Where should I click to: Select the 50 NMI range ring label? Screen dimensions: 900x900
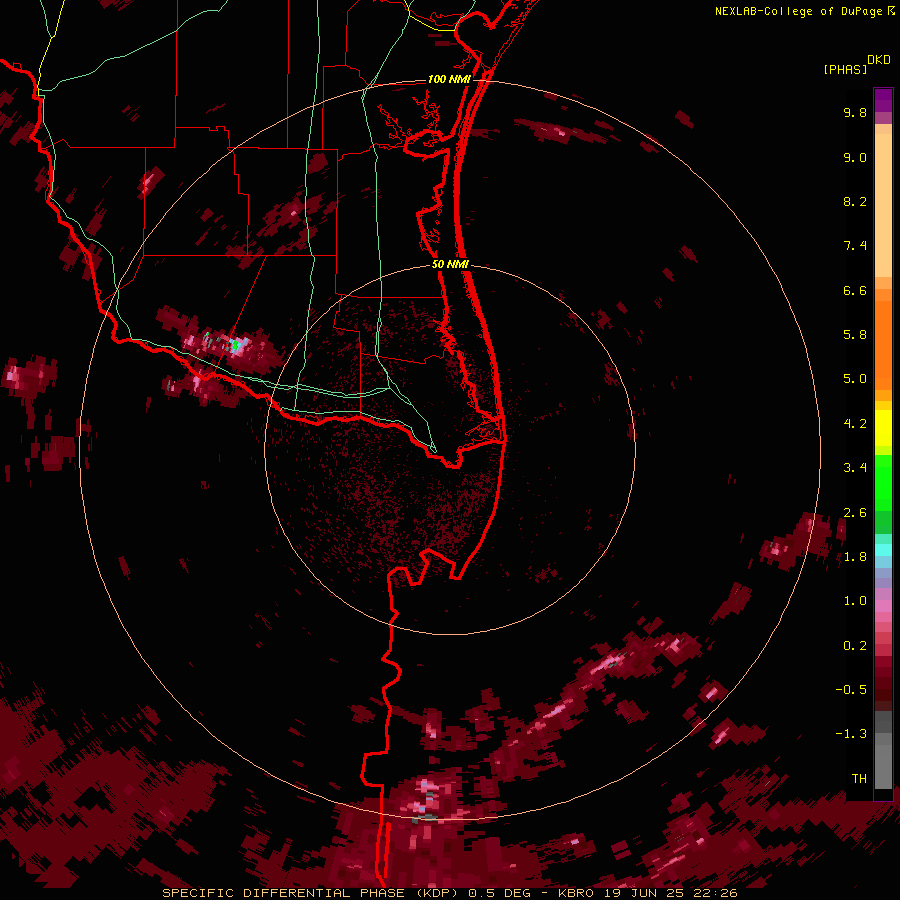pos(450,264)
